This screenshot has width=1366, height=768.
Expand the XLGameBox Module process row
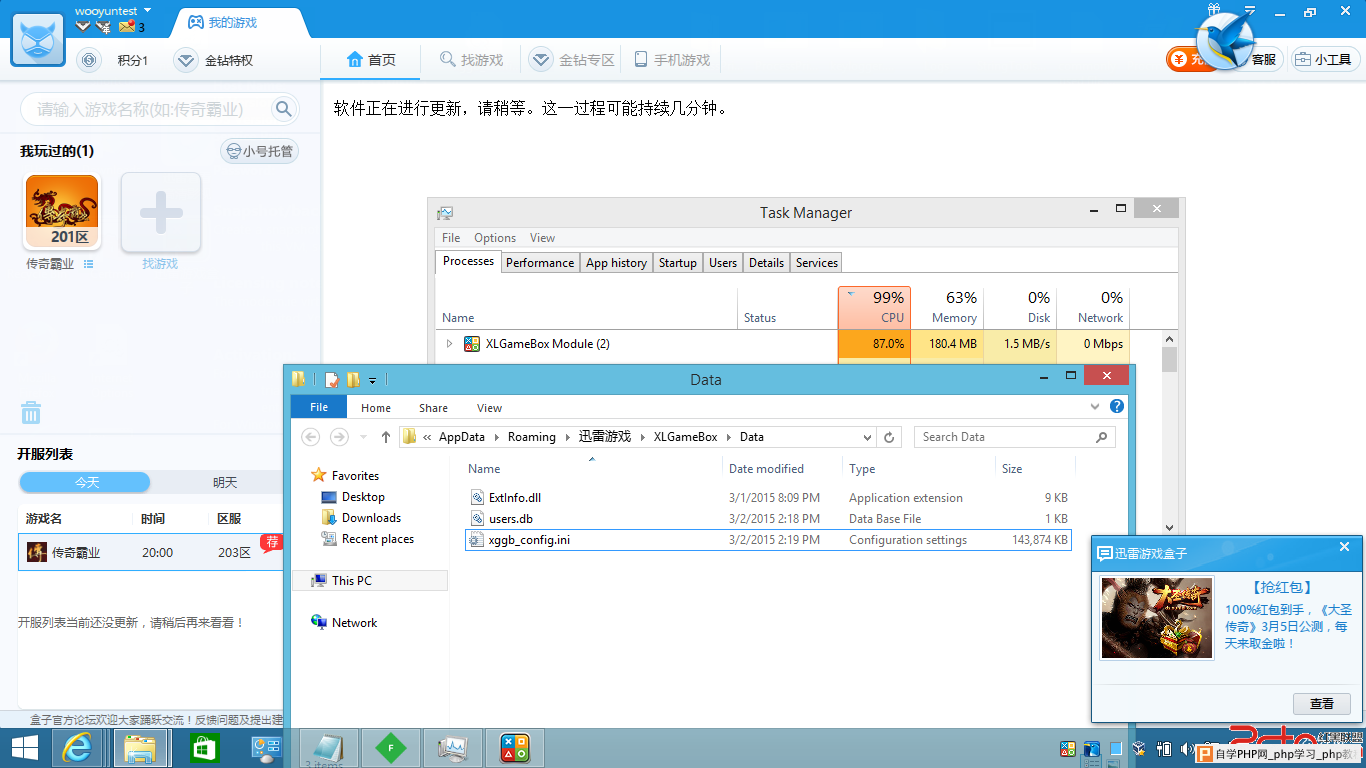(x=449, y=344)
